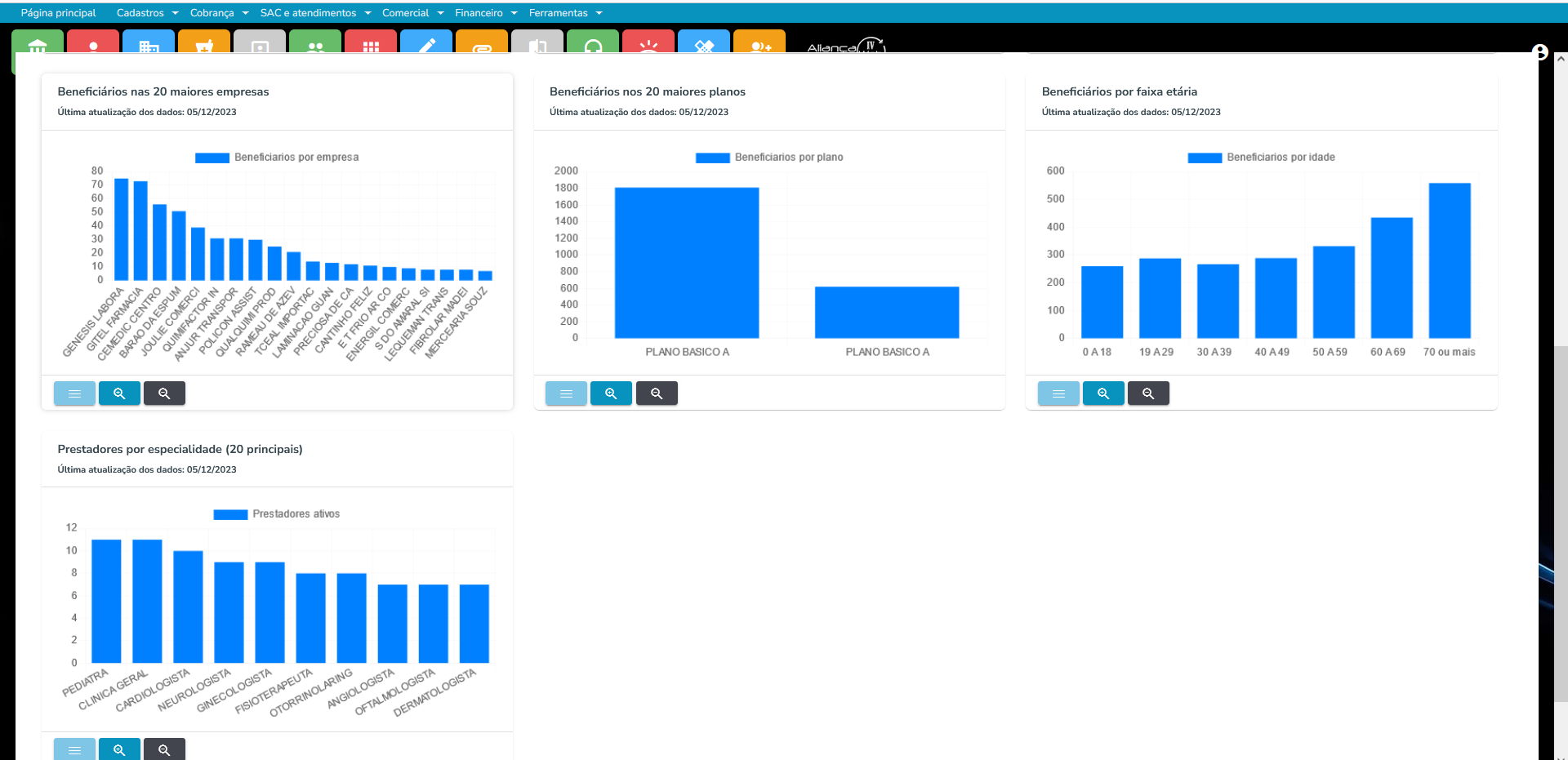The image size is (1568, 760).
Task: Click the orange paperclip attachment icon
Action: click(482, 46)
